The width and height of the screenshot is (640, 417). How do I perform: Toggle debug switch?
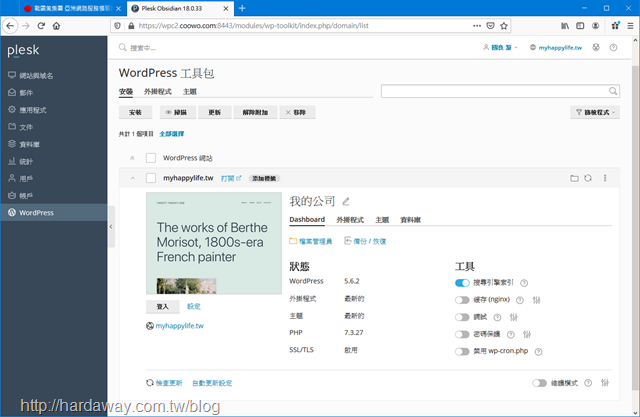pyautogui.click(x=462, y=317)
